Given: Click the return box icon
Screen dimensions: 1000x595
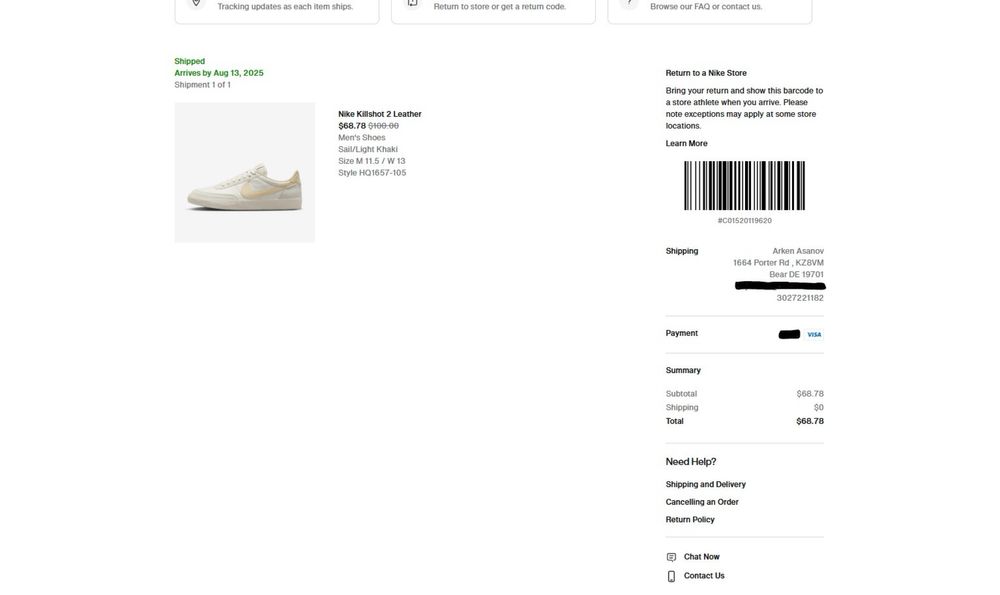Looking at the screenshot, I should 412,3.
